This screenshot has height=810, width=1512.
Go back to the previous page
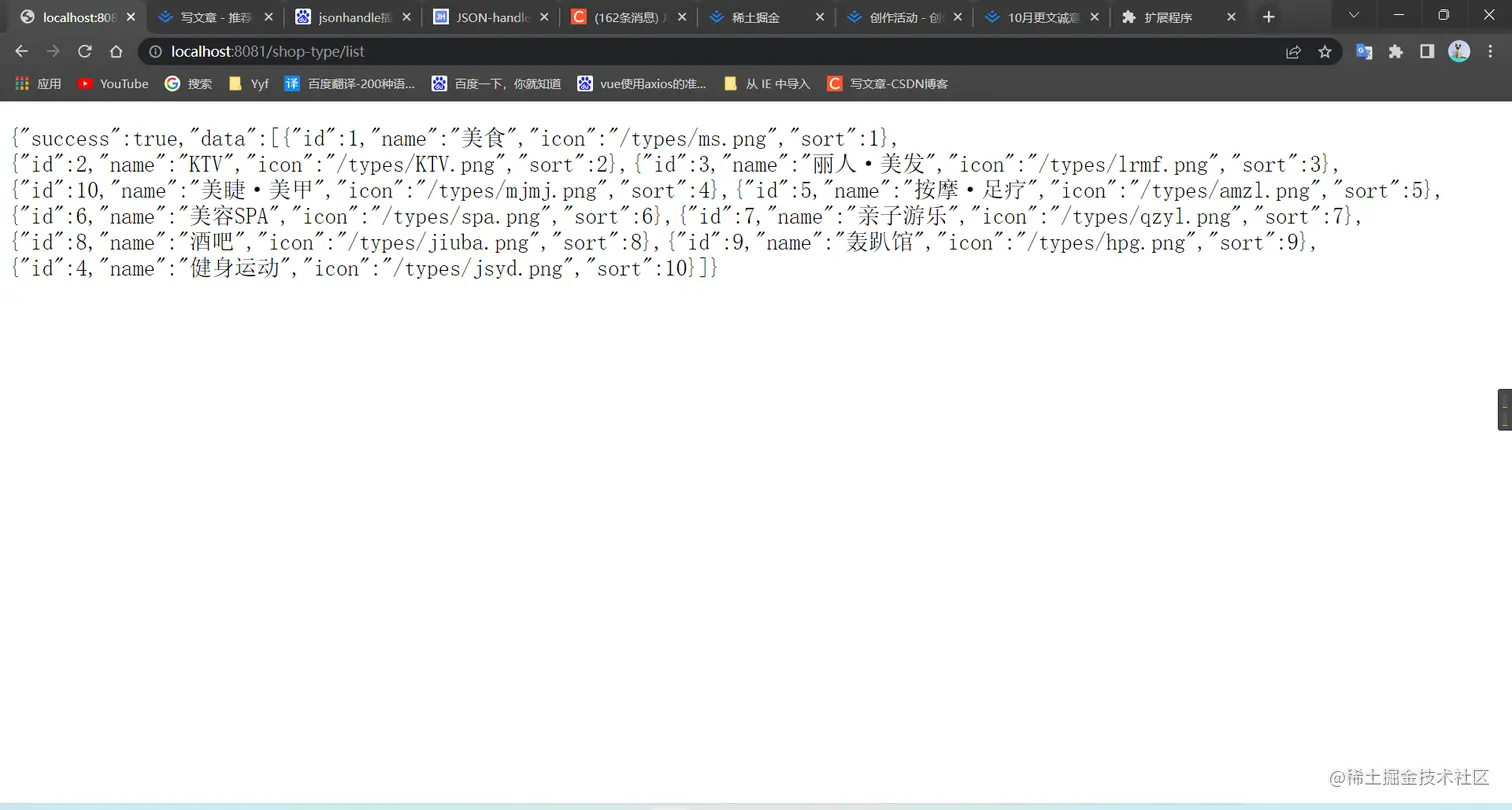(22, 52)
